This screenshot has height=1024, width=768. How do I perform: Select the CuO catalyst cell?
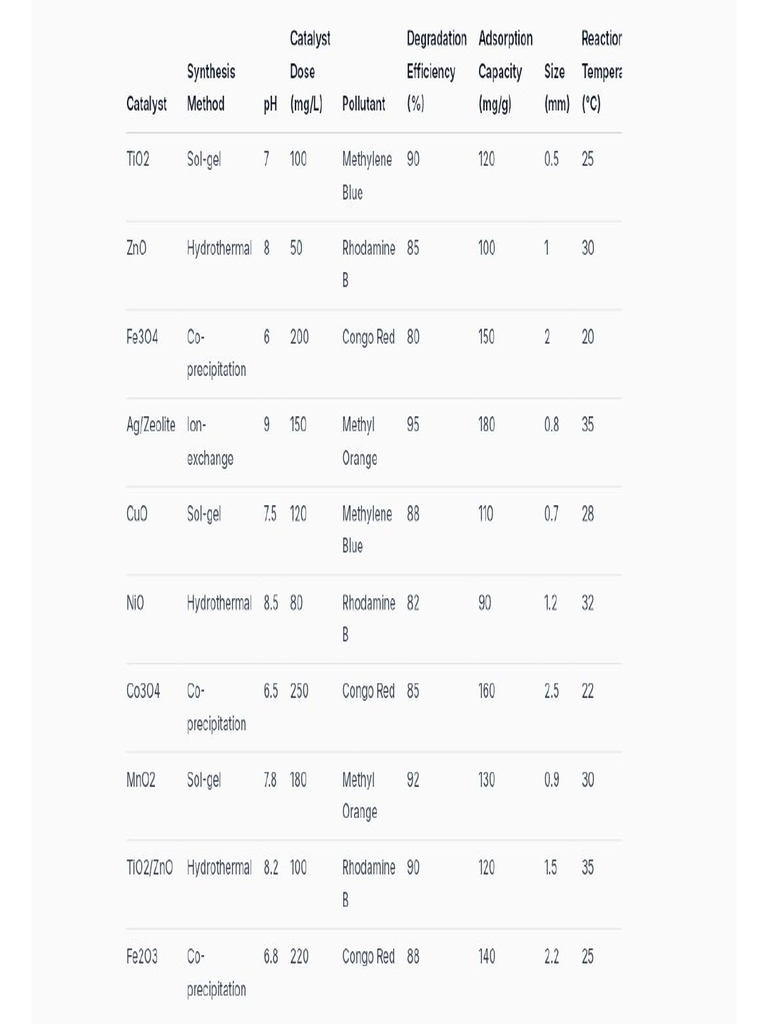click(x=138, y=514)
